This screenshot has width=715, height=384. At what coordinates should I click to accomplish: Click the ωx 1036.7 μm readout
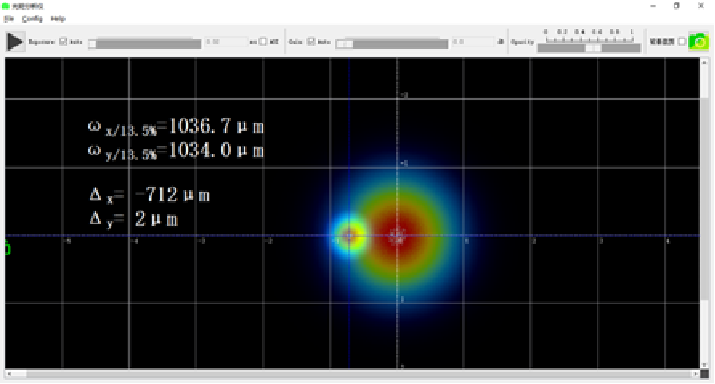click(176, 127)
